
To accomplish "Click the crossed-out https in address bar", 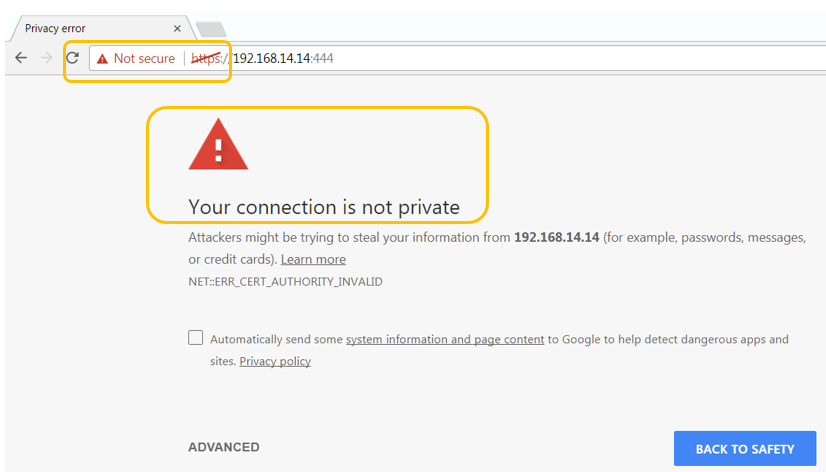I will click(x=208, y=59).
